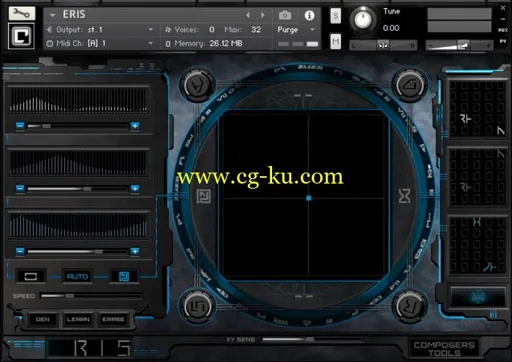Open the info icon in the header
This screenshot has width=512, height=362.
click(x=309, y=15)
